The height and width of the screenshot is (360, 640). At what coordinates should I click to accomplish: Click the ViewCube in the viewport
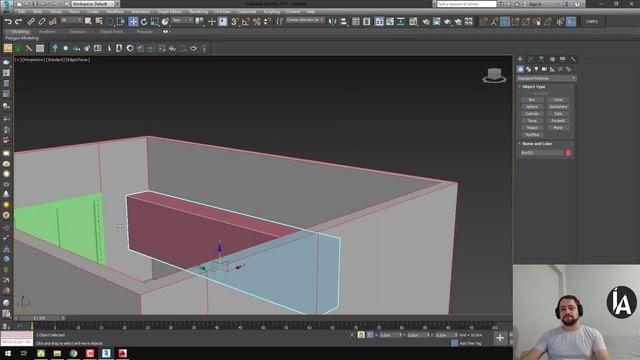[x=494, y=76]
